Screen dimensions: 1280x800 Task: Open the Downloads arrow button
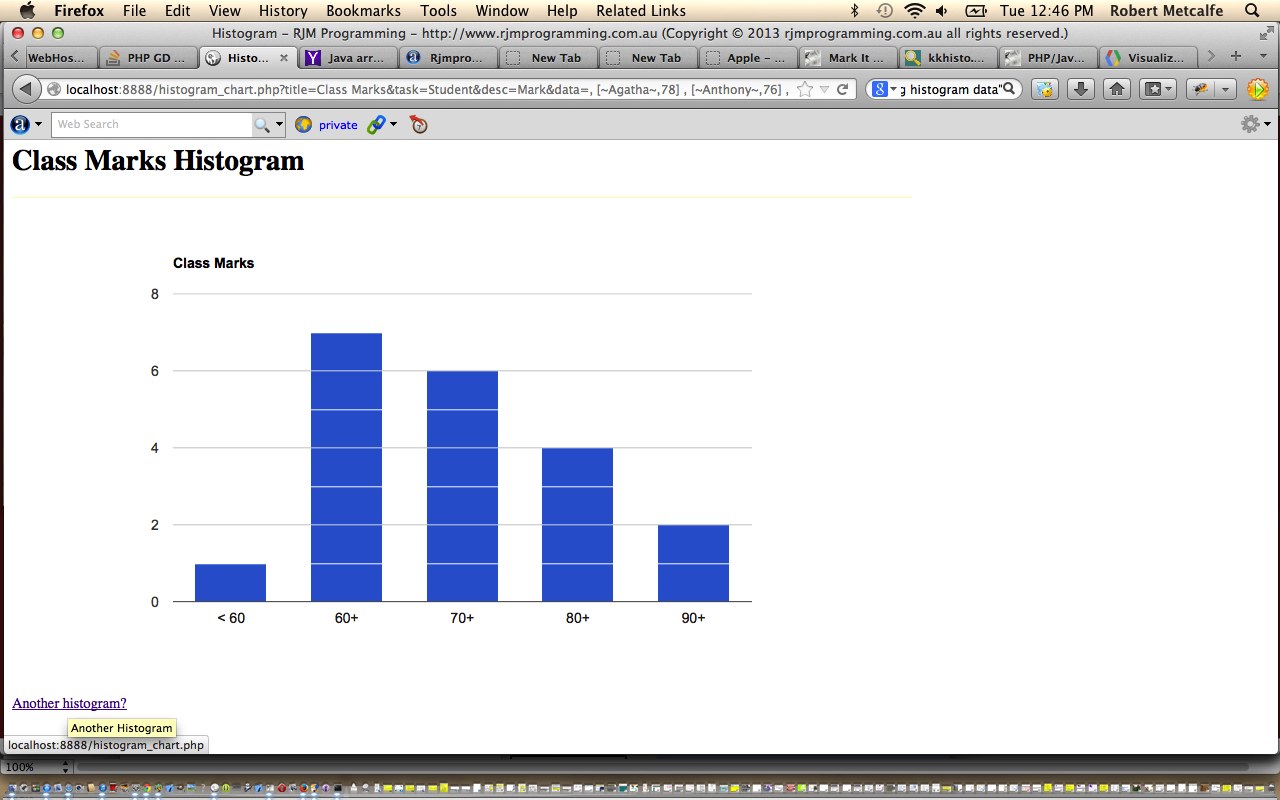[x=1080, y=89]
